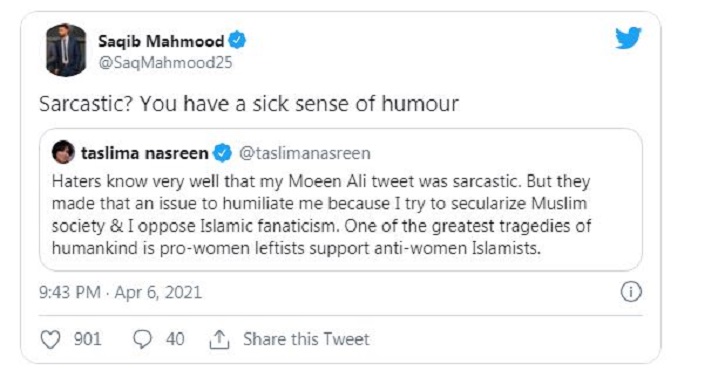This screenshot has width=725, height=378.
Task: Click the taslima nasreen display name
Action: click(x=145, y=153)
